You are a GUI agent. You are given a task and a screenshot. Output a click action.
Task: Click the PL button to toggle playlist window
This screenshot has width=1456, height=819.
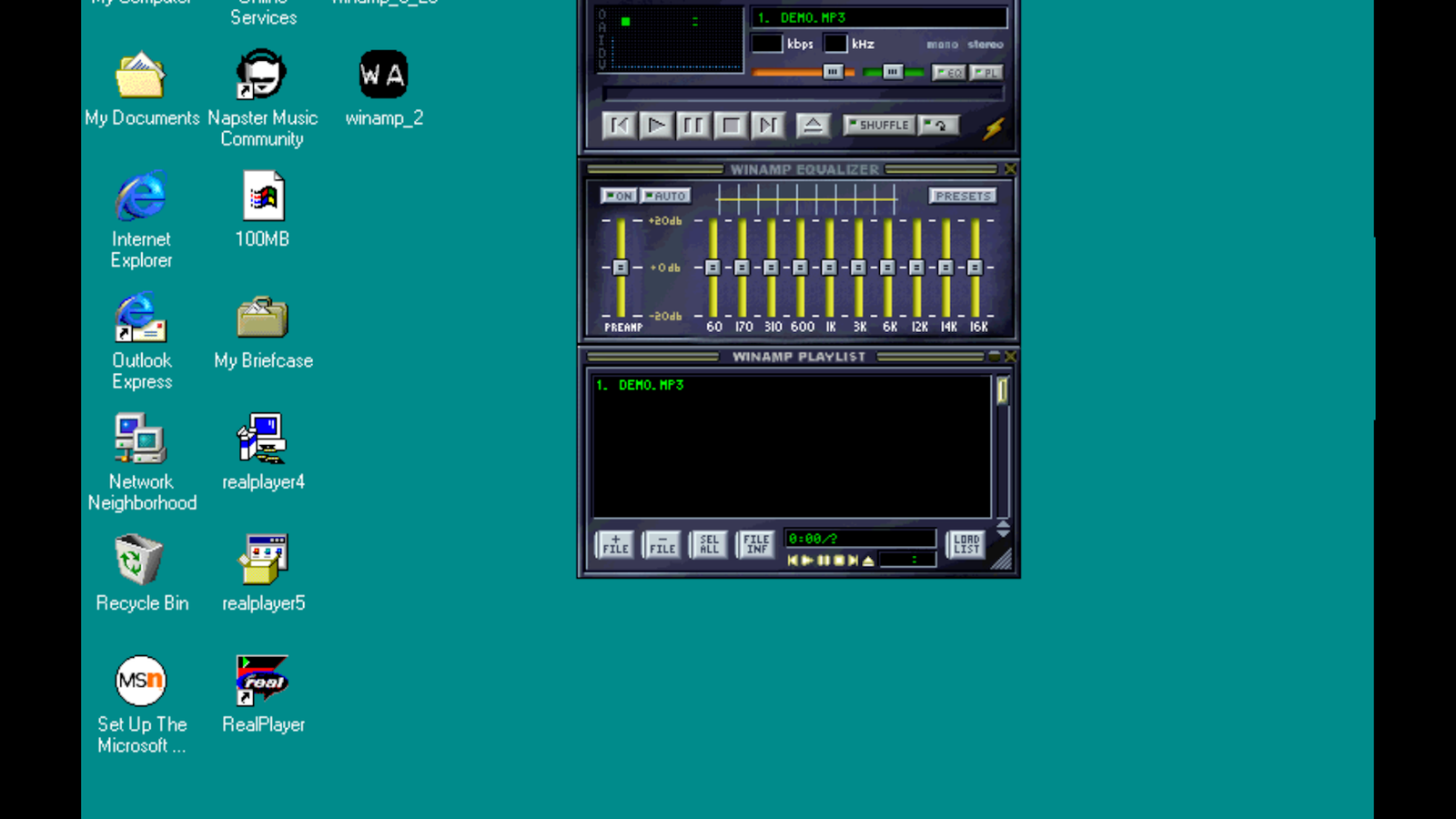(988, 73)
